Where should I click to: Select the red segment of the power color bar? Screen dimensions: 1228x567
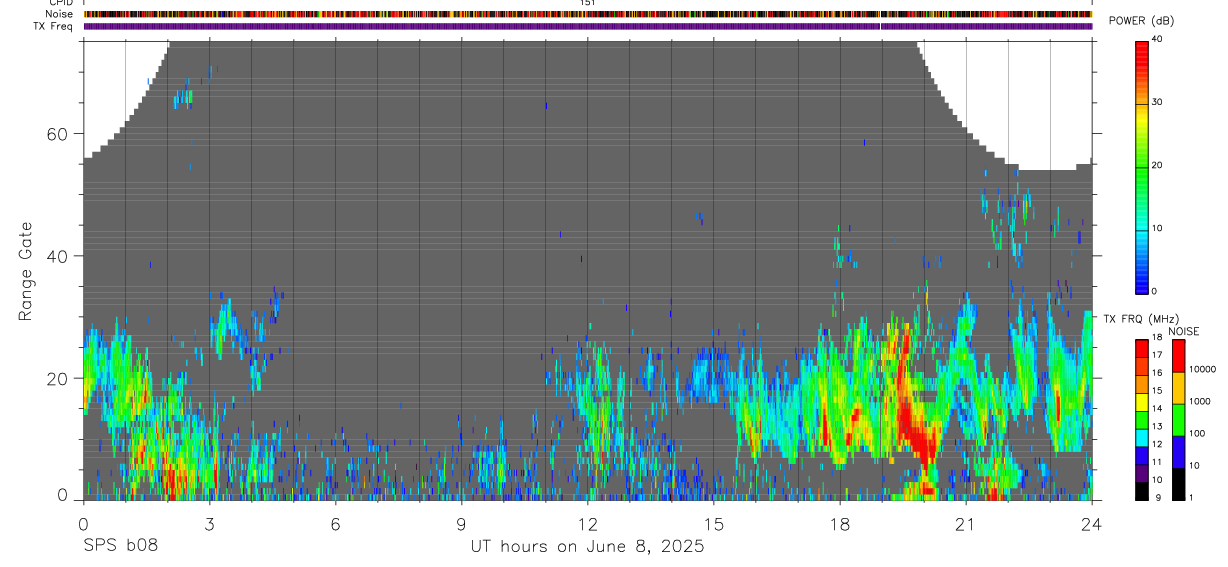[x=1141, y=56]
